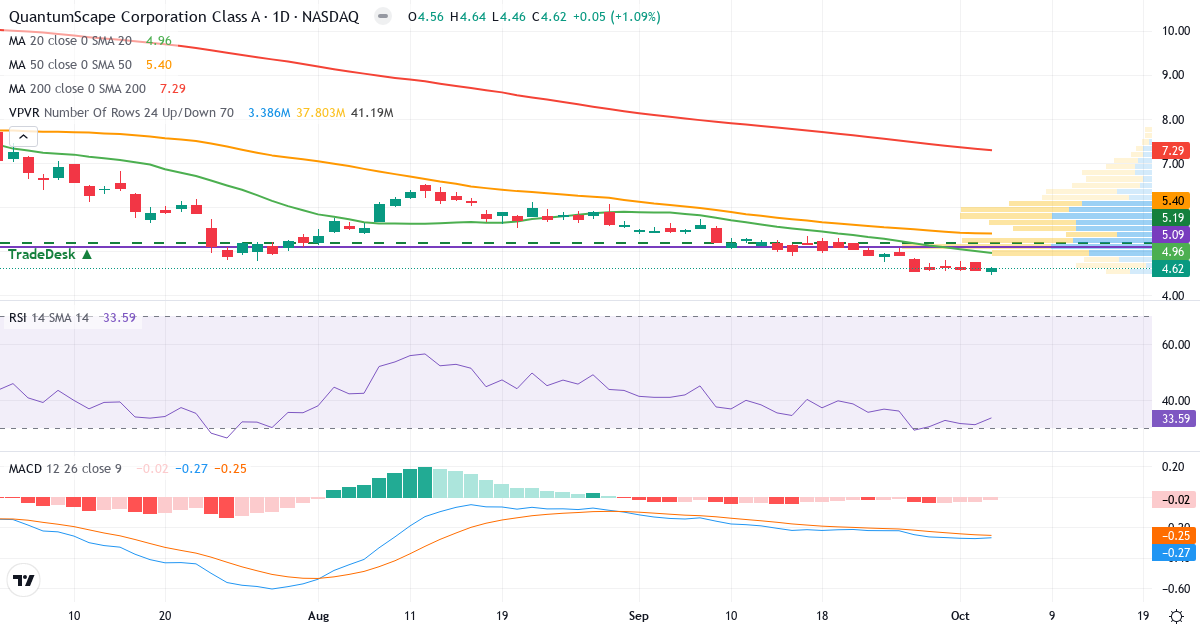The width and height of the screenshot is (1200, 630).
Task: Click the TradeDesk label on chart
Action: point(51,255)
